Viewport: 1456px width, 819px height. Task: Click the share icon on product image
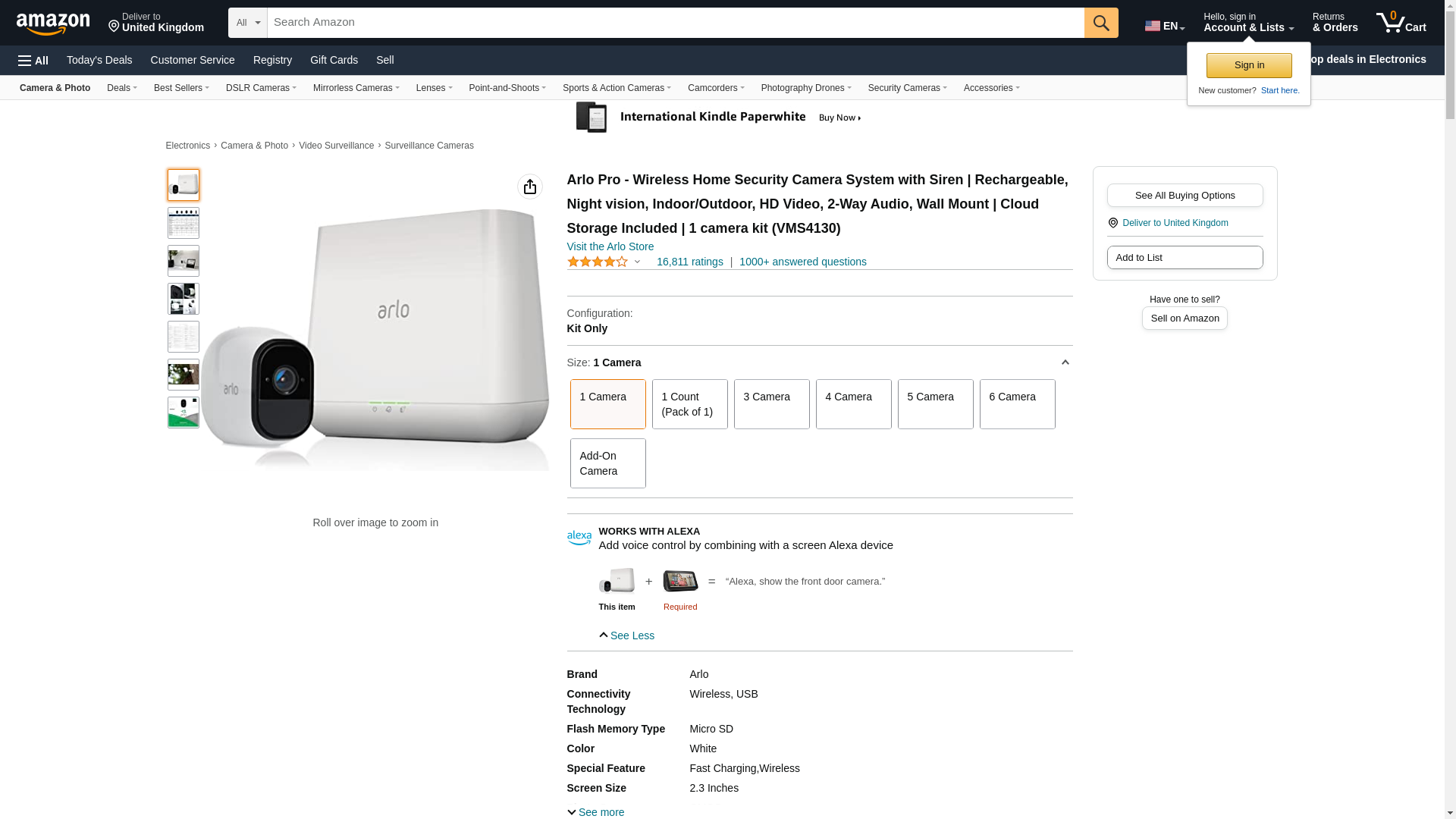[530, 187]
